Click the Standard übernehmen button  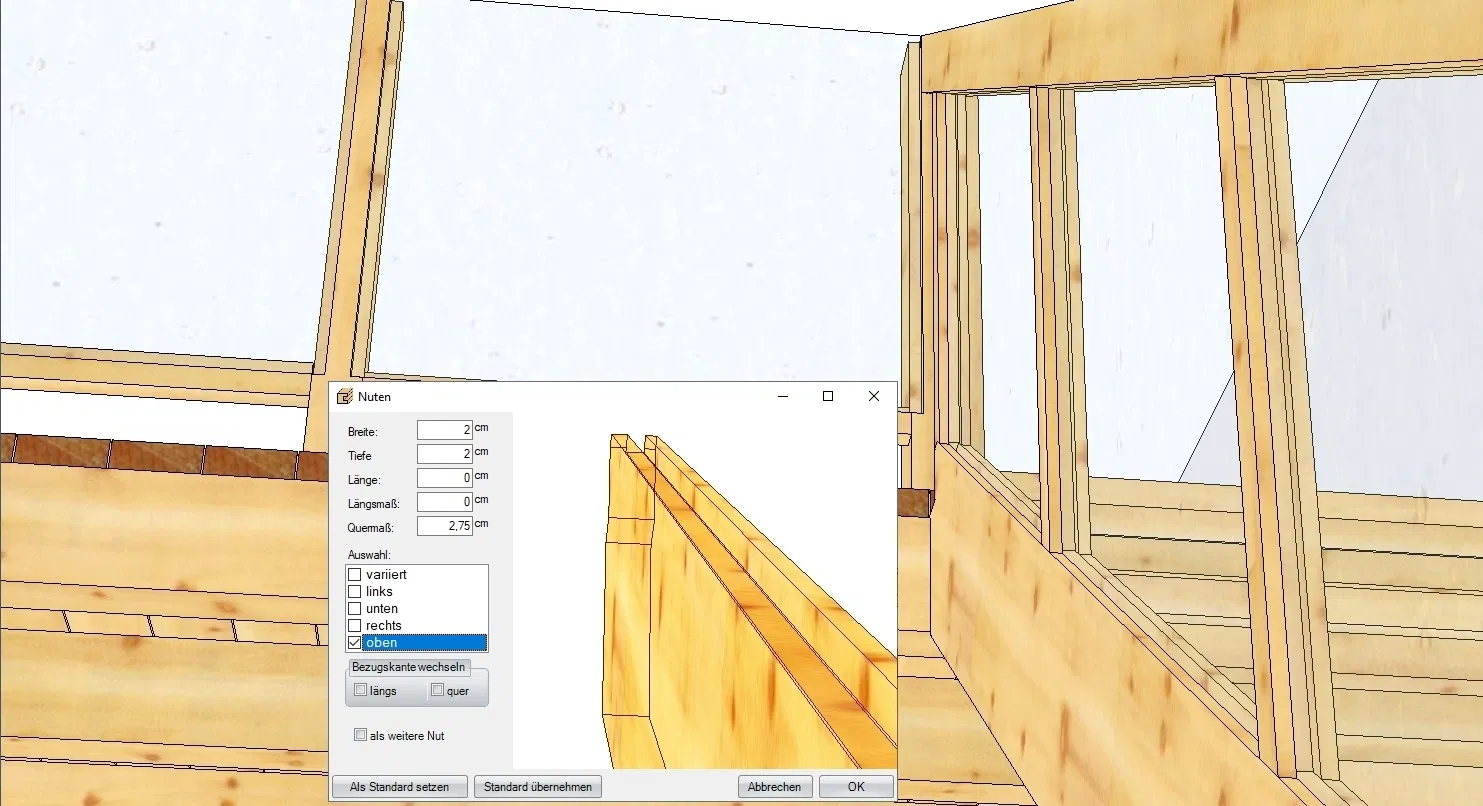(538, 787)
